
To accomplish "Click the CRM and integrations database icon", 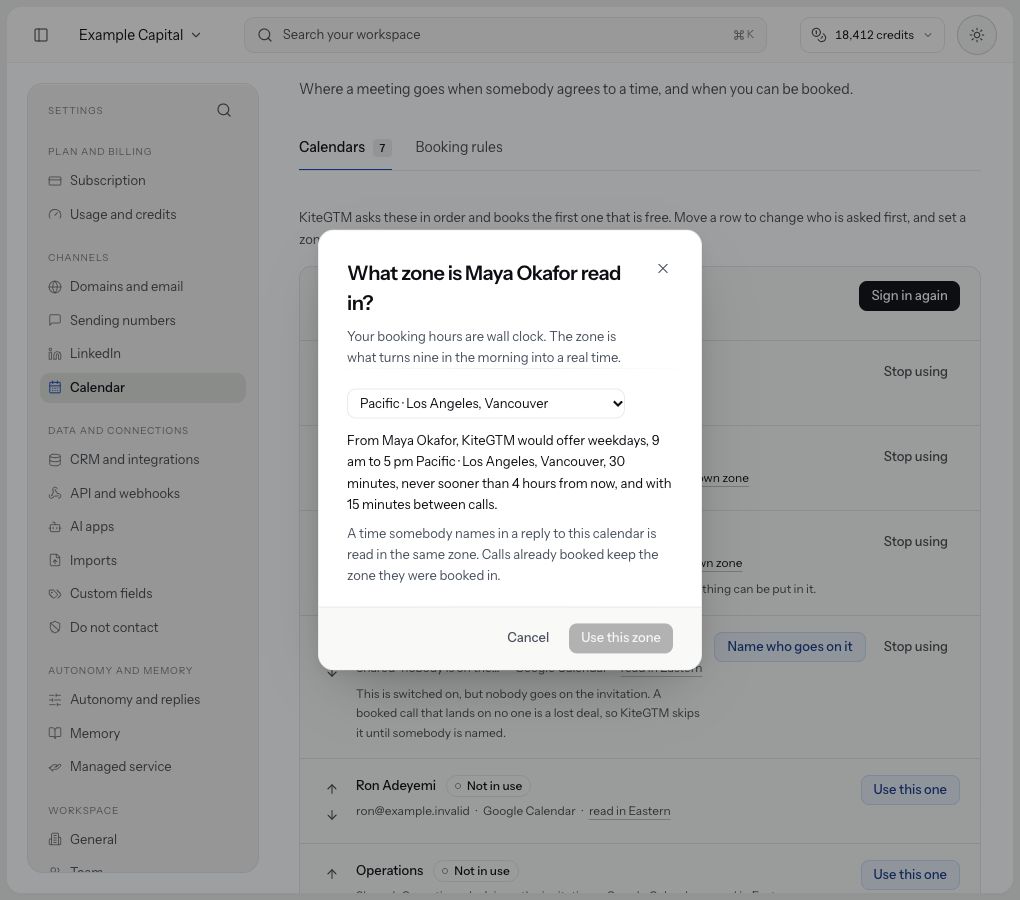I will [55, 460].
